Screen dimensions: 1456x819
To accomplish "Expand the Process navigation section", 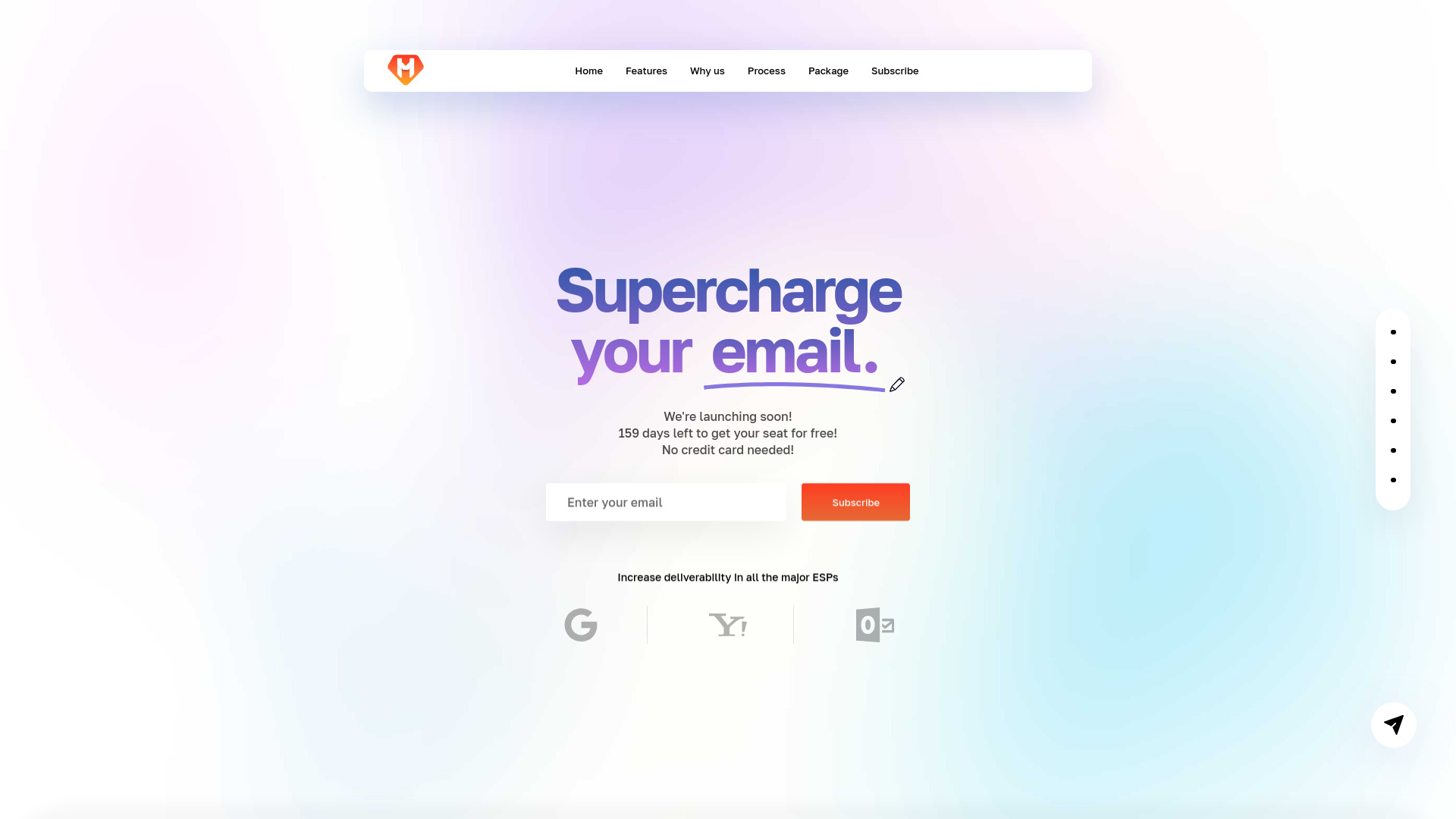I will tap(766, 70).
